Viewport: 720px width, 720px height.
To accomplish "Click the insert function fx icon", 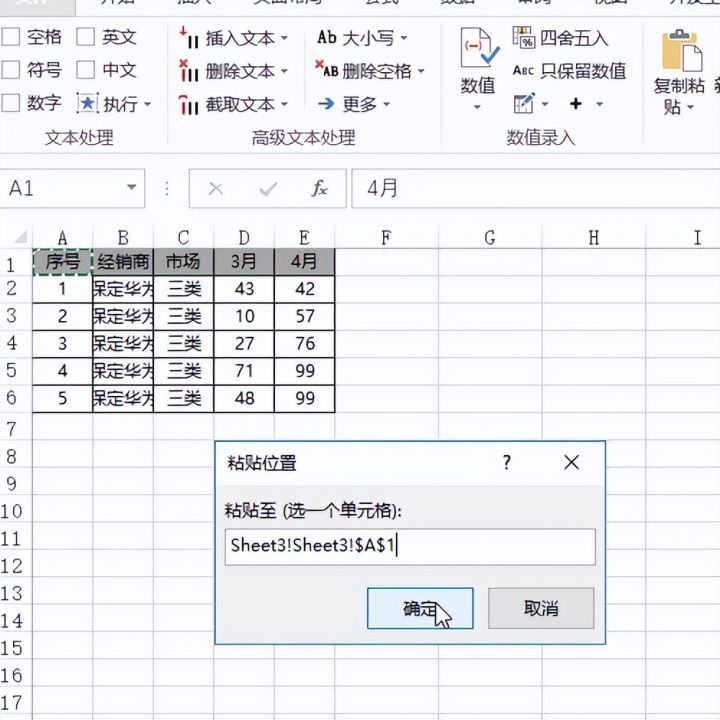I will (320, 188).
